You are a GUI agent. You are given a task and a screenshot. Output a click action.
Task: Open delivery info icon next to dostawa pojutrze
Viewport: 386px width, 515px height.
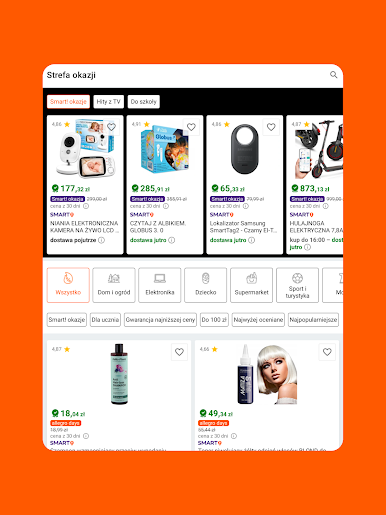click(x=101, y=240)
